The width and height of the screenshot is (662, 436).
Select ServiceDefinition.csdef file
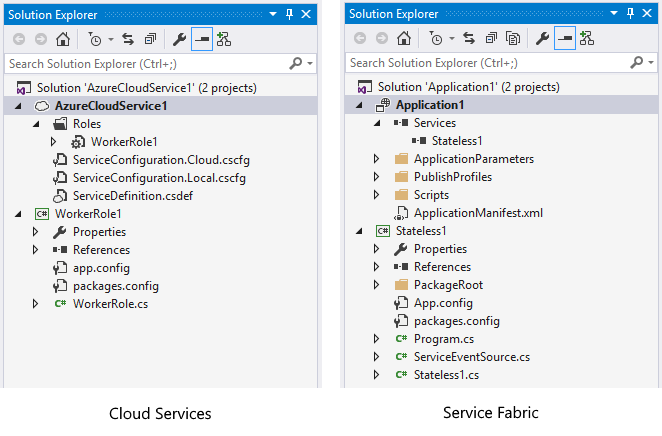(x=130, y=195)
